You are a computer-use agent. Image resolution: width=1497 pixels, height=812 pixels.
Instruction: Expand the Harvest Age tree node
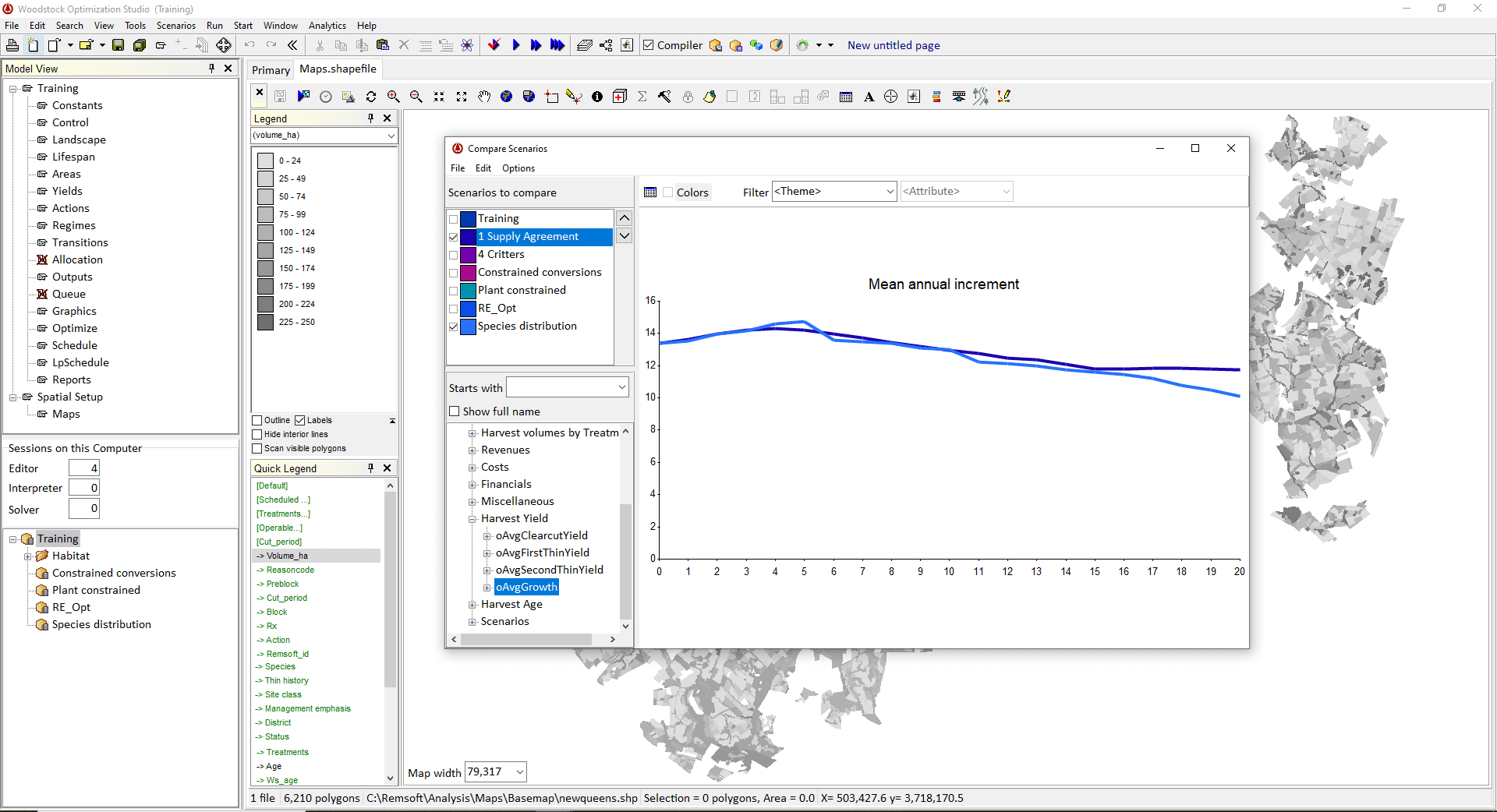pyautogui.click(x=472, y=604)
